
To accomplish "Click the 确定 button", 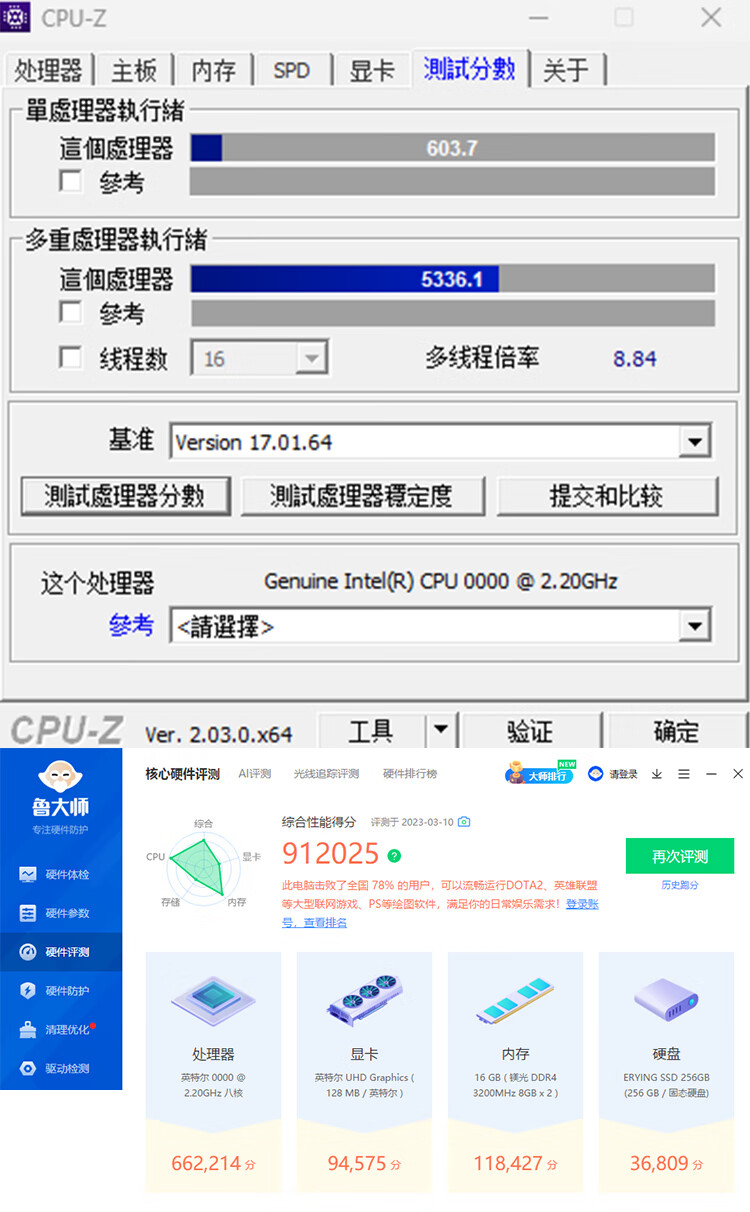I will point(676,731).
